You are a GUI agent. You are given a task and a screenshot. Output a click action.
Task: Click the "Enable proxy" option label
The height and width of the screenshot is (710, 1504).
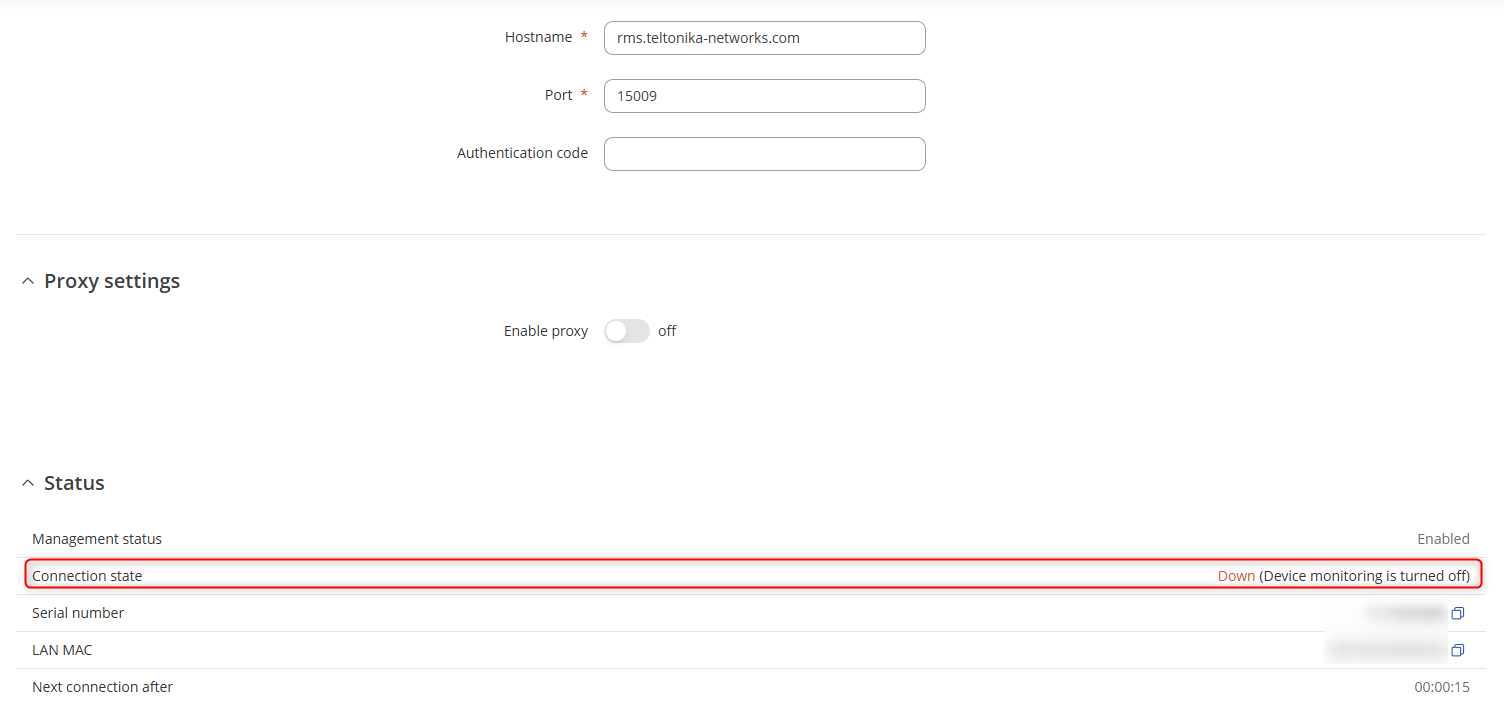click(x=546, y=331)
